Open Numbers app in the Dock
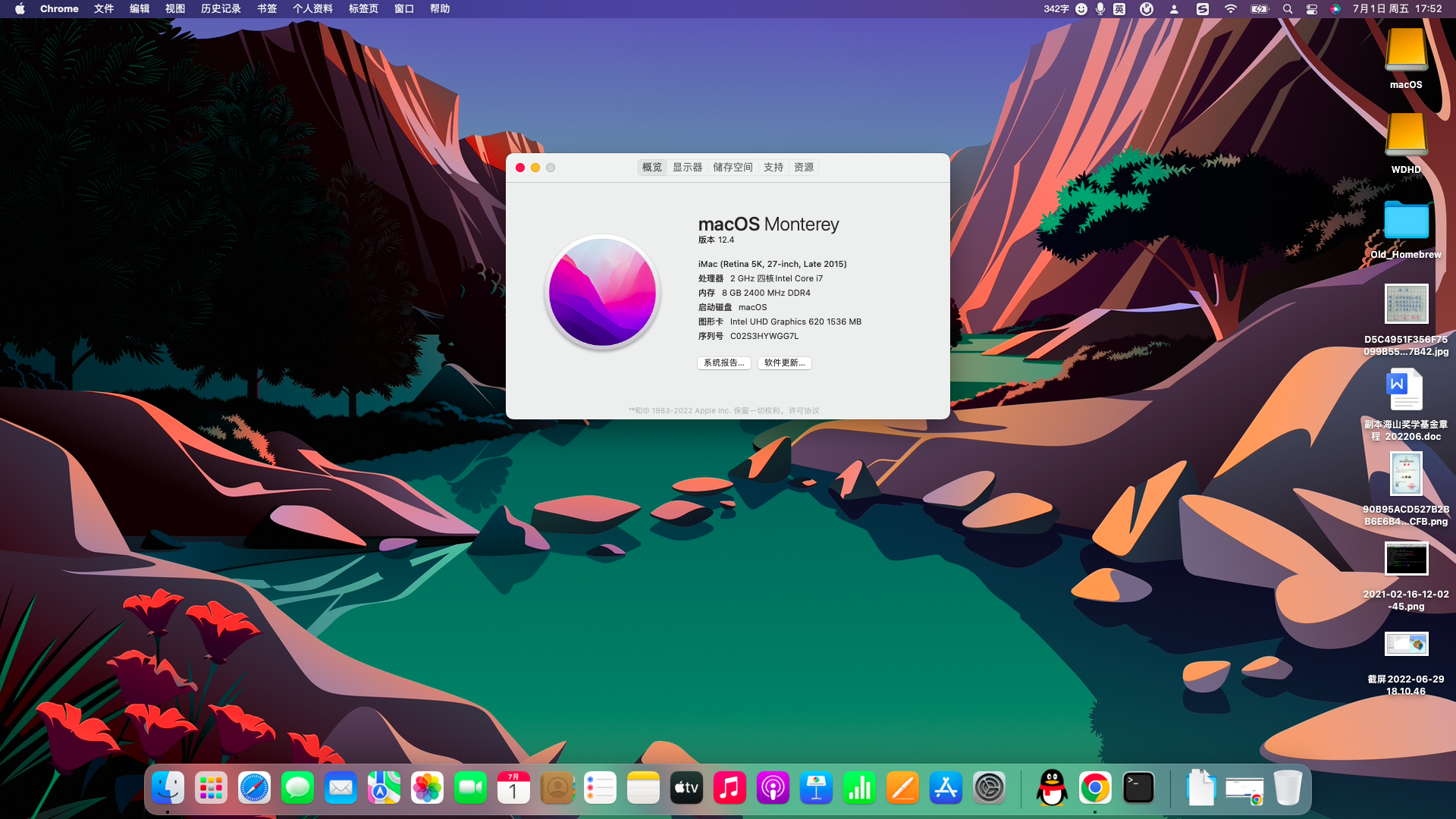Image resolution: width=1456 pixels, height=819 pixels. [859, 788]
